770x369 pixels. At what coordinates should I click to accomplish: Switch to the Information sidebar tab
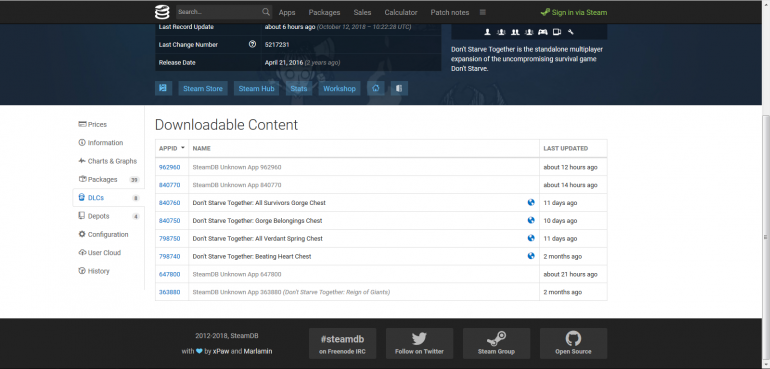(109, 142)
